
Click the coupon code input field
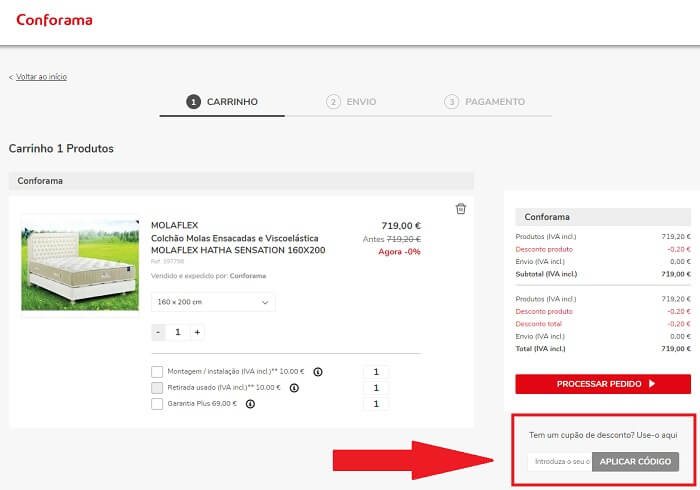pos(560,461)
